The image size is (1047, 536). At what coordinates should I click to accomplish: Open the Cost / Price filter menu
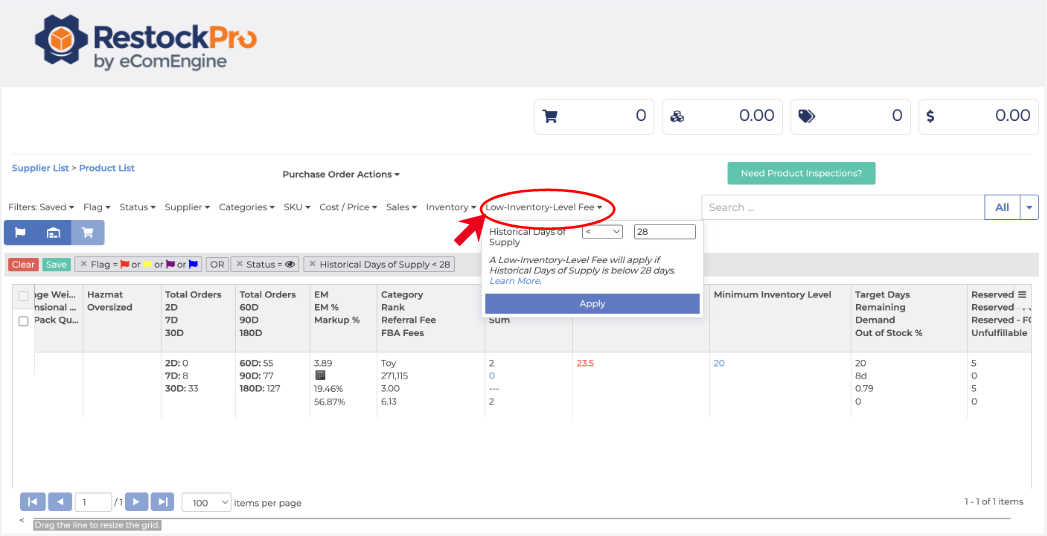(348, 207)
